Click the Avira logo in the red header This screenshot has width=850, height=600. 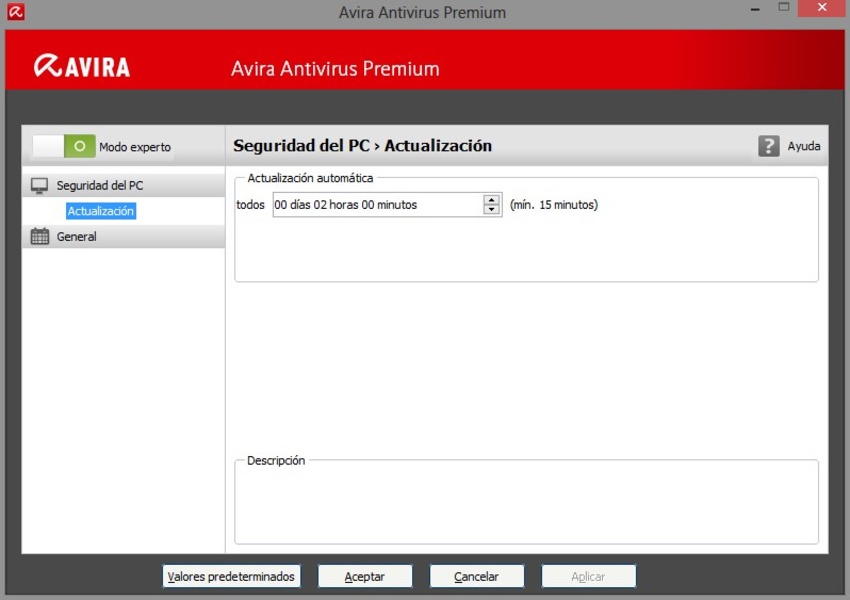point(82,67)
